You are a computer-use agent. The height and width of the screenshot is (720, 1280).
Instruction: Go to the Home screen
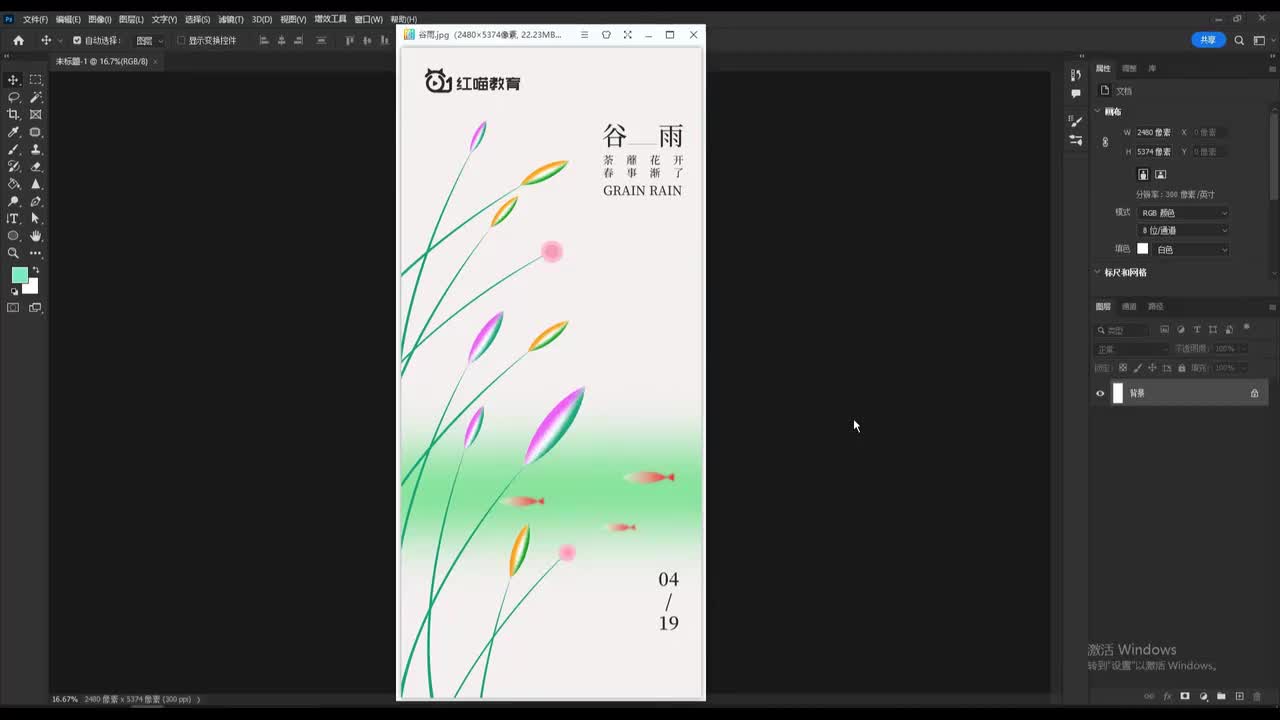point(18,40)
